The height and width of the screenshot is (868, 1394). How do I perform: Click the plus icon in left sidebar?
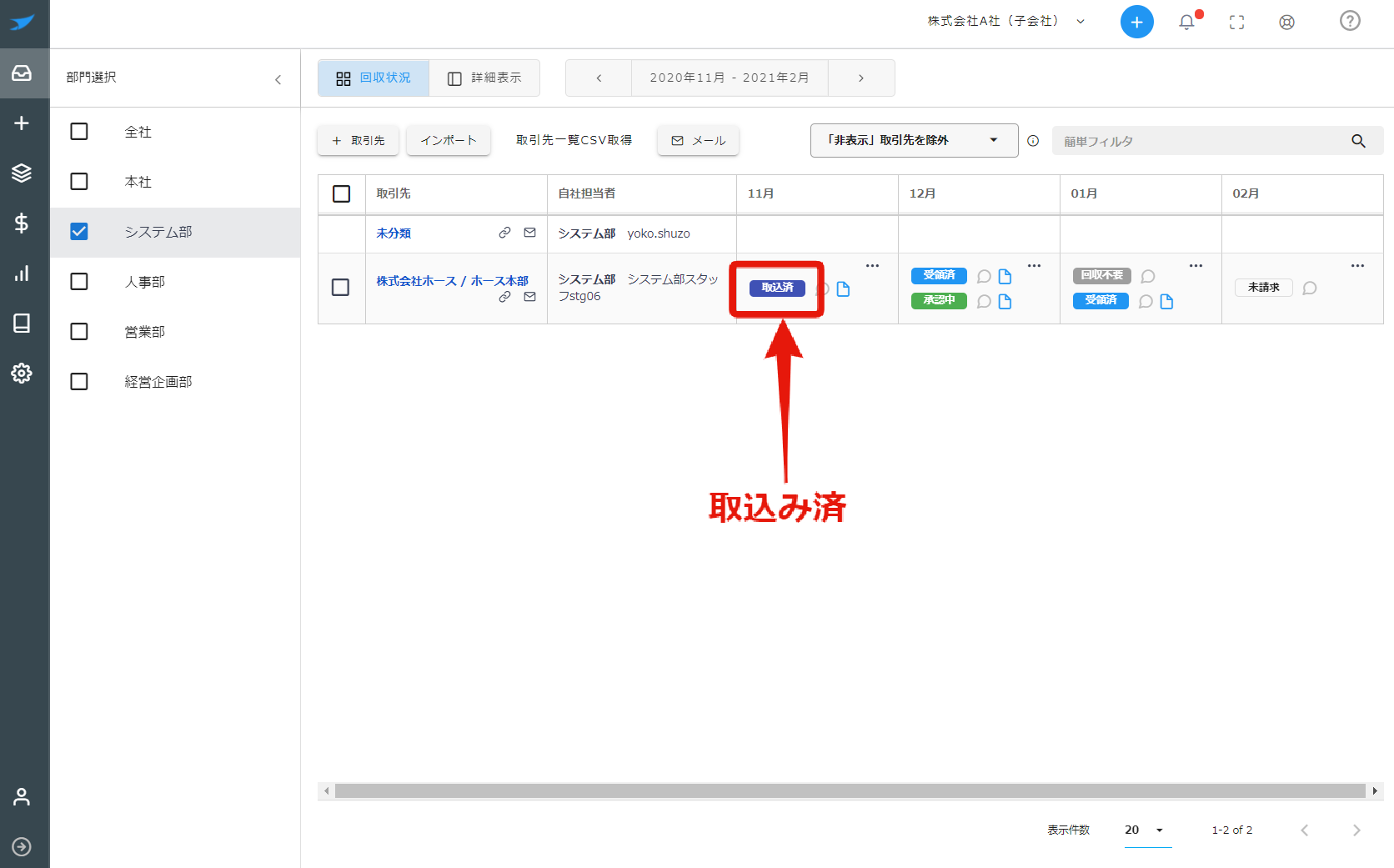22,123
